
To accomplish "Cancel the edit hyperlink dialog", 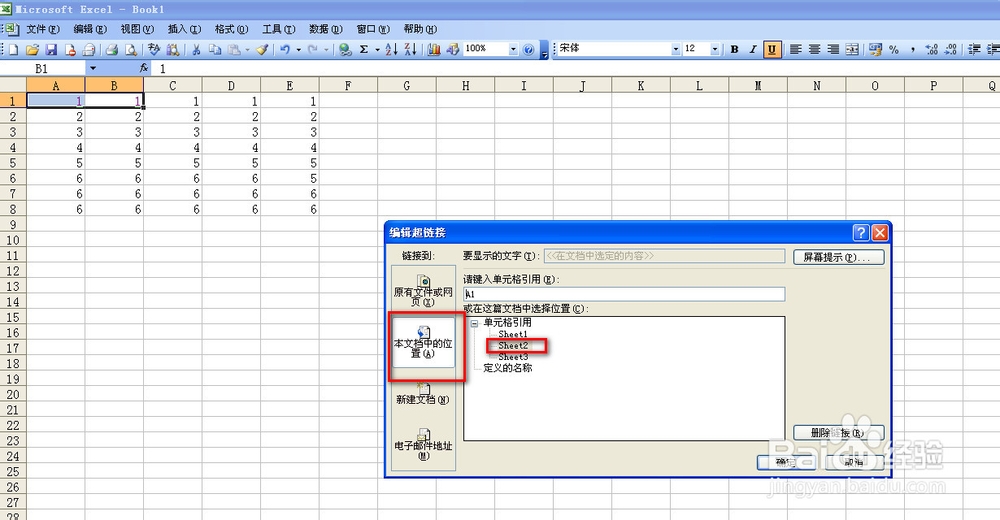I will 855,462.
